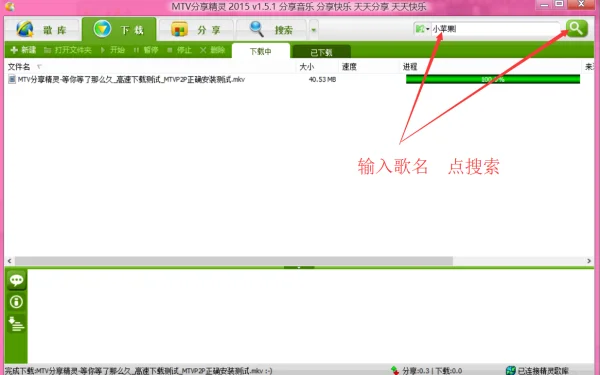Viewport: 600px width, 375px height.
Task: Click 打开文件夹 open folder button
Action: [x=67, y=50]
